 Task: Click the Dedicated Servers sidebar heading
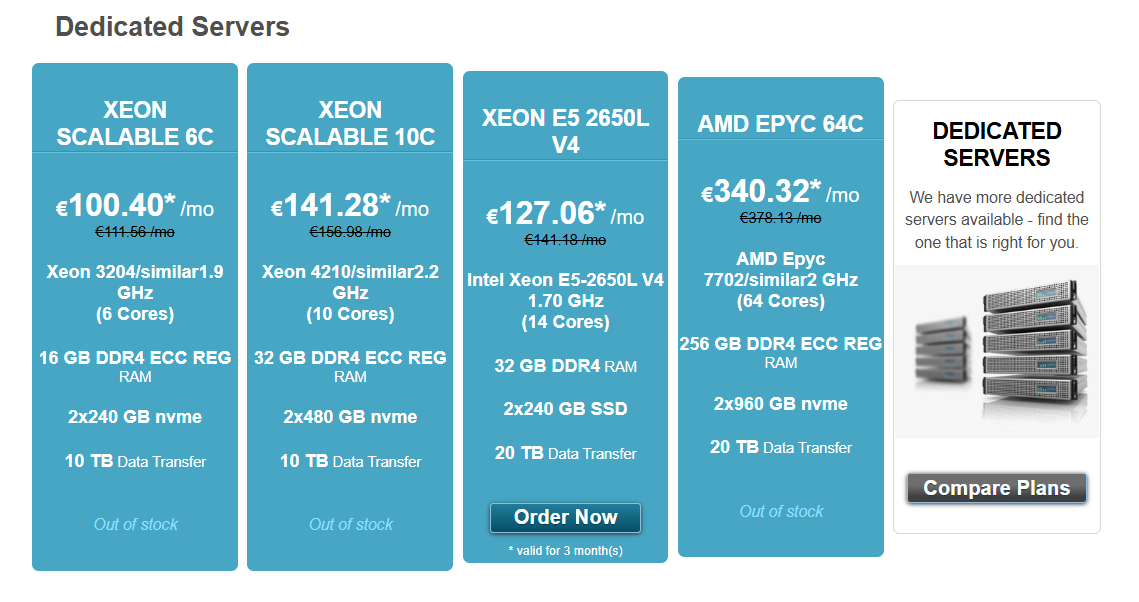(x=997, y=145)
